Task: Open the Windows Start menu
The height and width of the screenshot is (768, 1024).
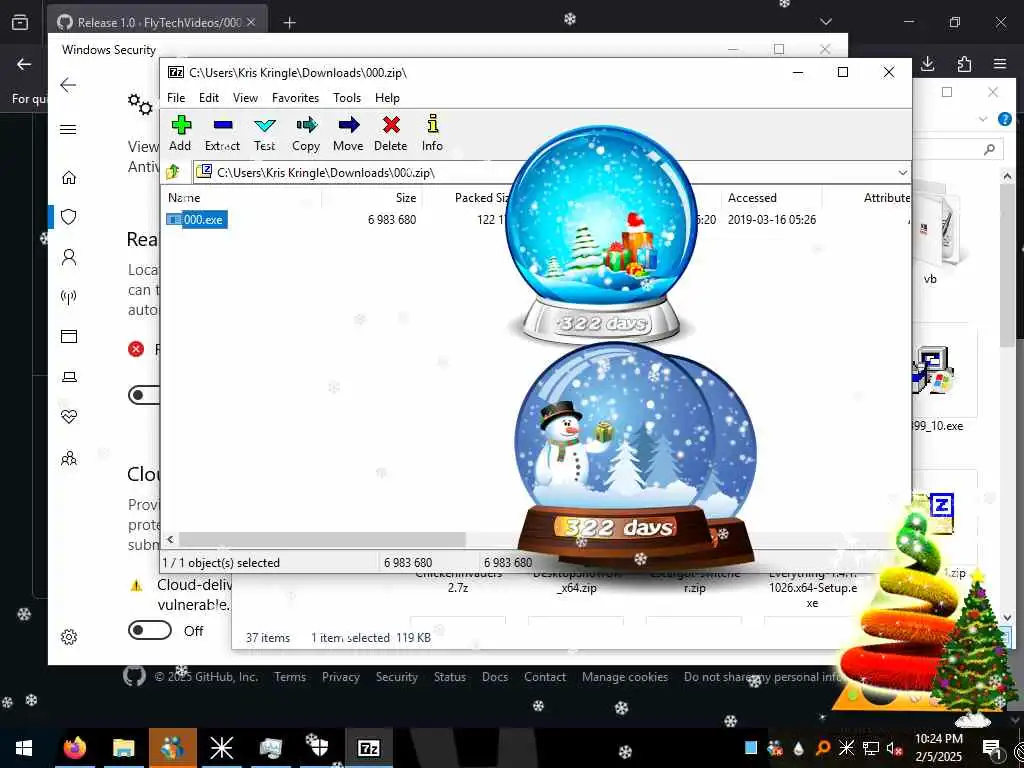Action: point(24,748)
